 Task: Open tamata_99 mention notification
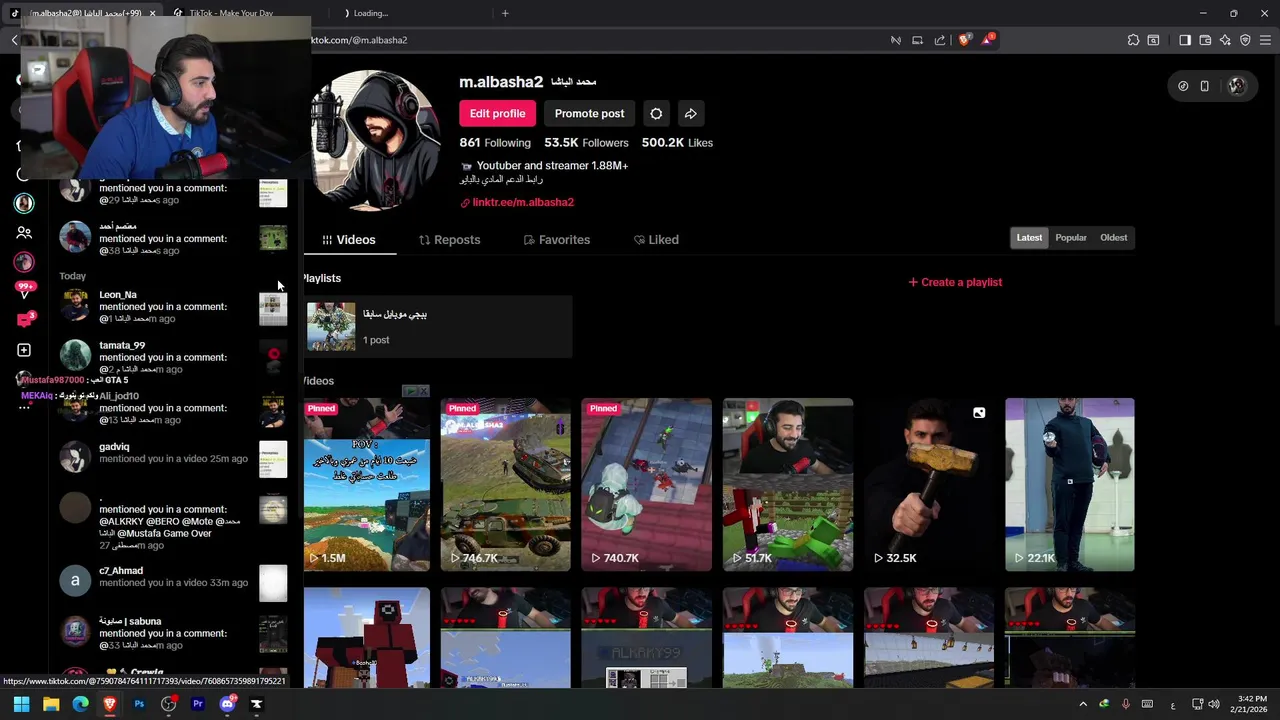click(174, 357)
